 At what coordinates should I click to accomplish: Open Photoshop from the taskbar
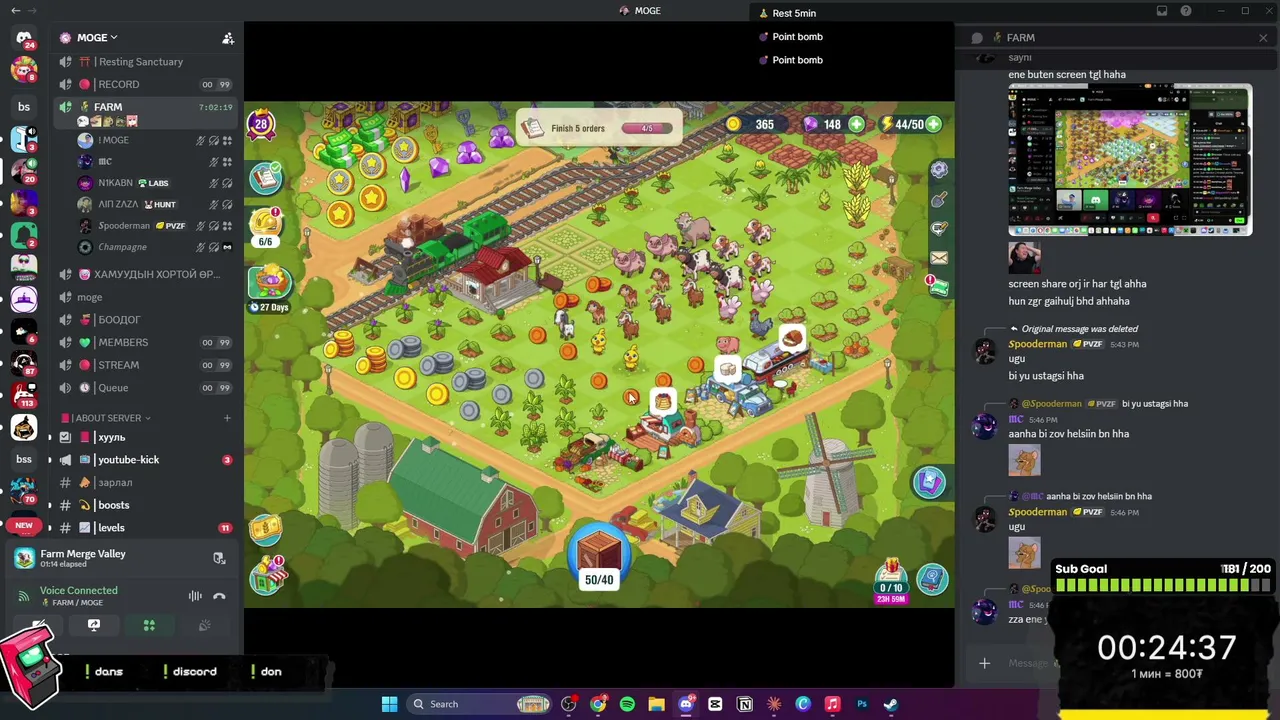point(862,704)
